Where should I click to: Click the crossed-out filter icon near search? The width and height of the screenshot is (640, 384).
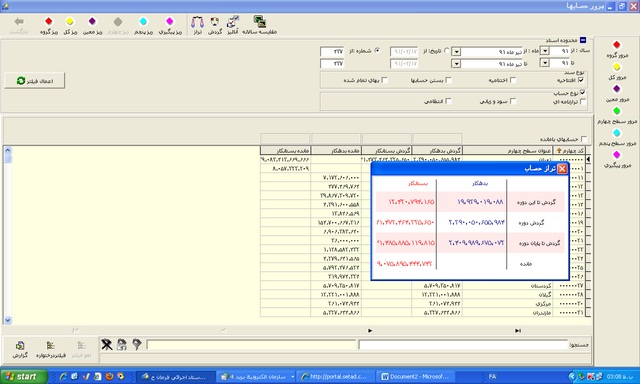pyautogui.click(x=107, y=345)
